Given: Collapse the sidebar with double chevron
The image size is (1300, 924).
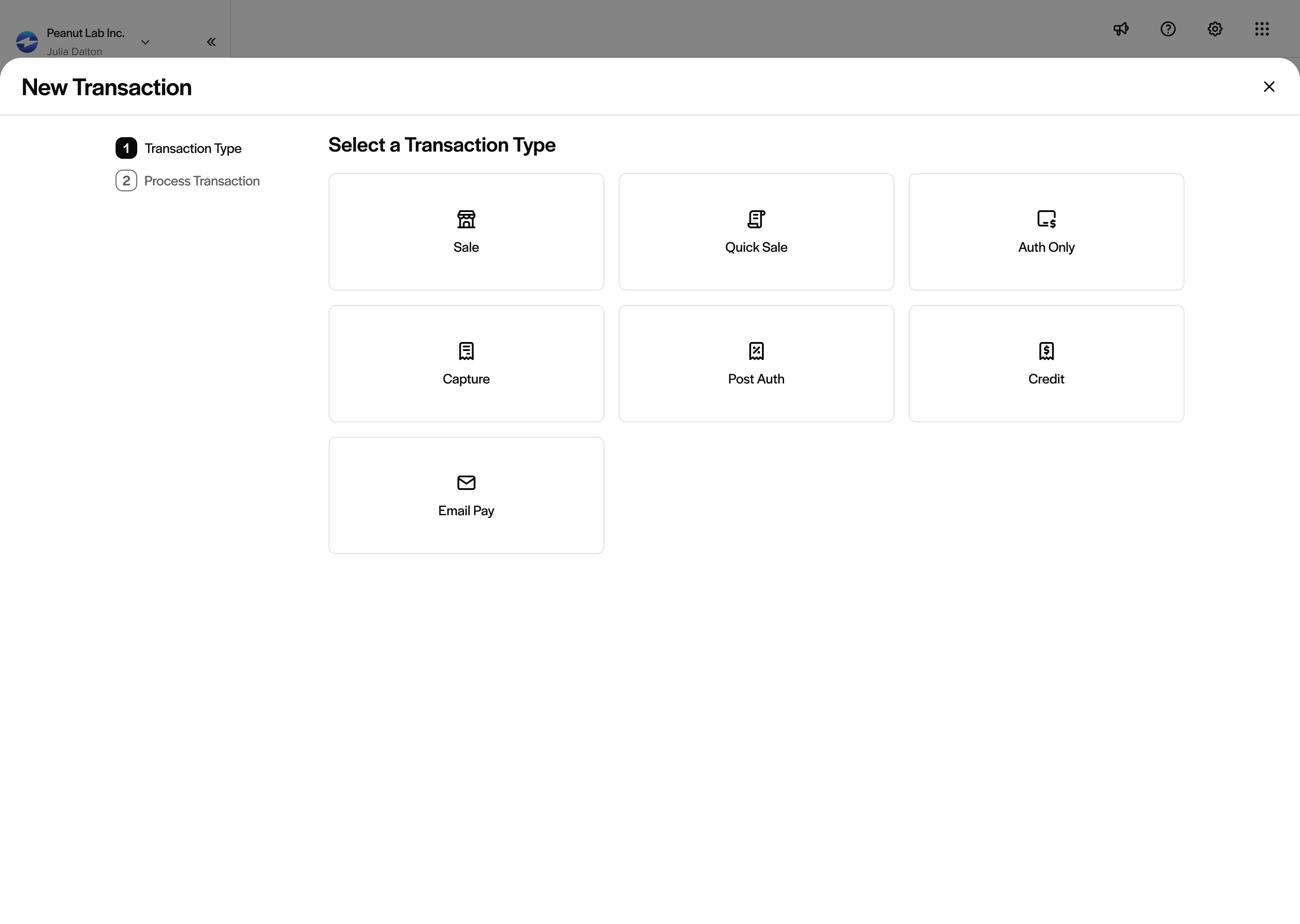Looking at the screenshot, I should click(211, 42).
